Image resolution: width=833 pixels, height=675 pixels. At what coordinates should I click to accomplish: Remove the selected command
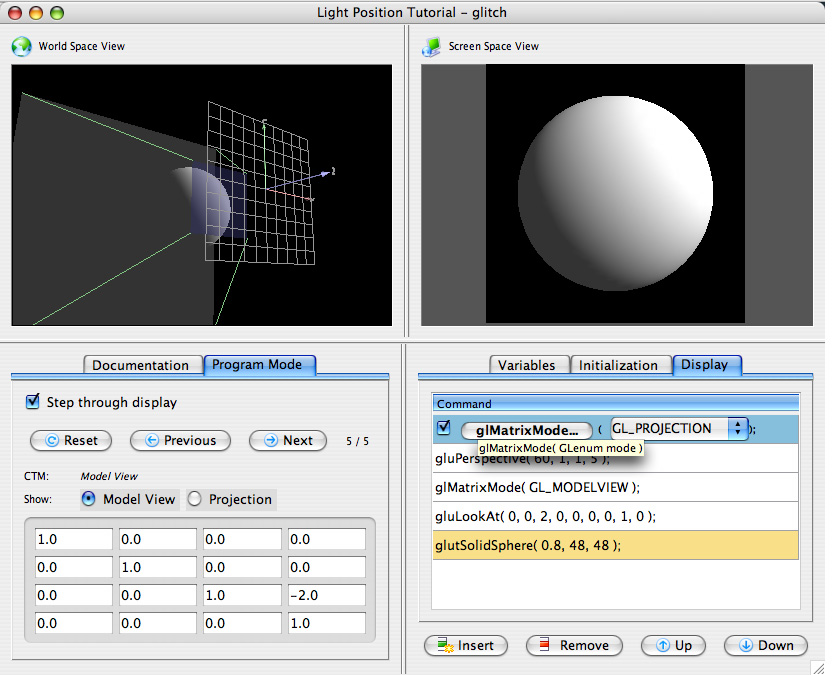(x=574, y=645)
